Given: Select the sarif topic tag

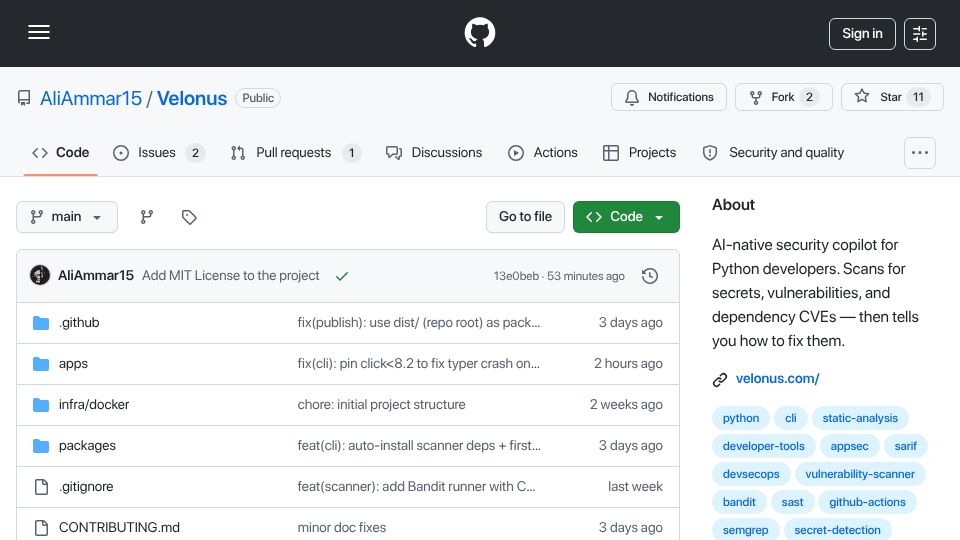Looking at the screenshot, I should click(906, 446).
